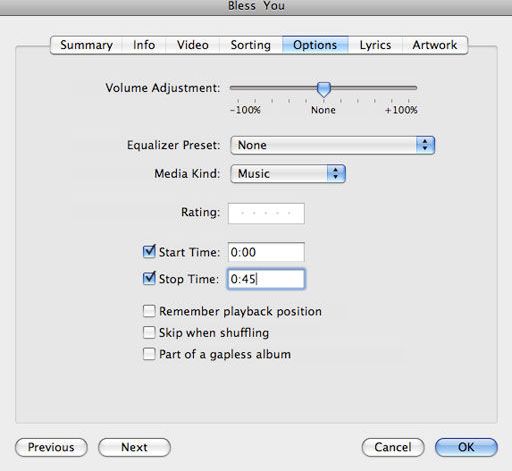The height and width of the screenshot is (471, 512).
Task: Click the Stop Time input field
Action: pyautogui.click(x=266, y=279)
